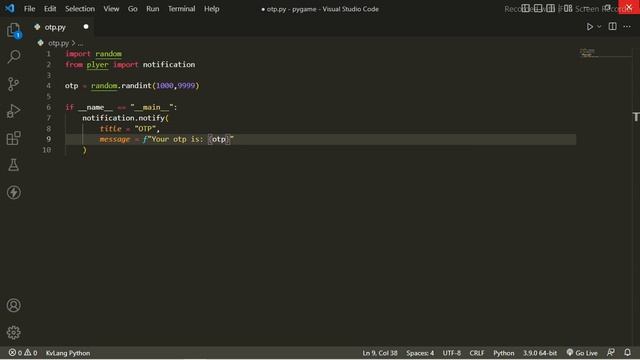Click message keyword on line 9
The height and width of the screenshot is (360, 640).
coord(115,139)
